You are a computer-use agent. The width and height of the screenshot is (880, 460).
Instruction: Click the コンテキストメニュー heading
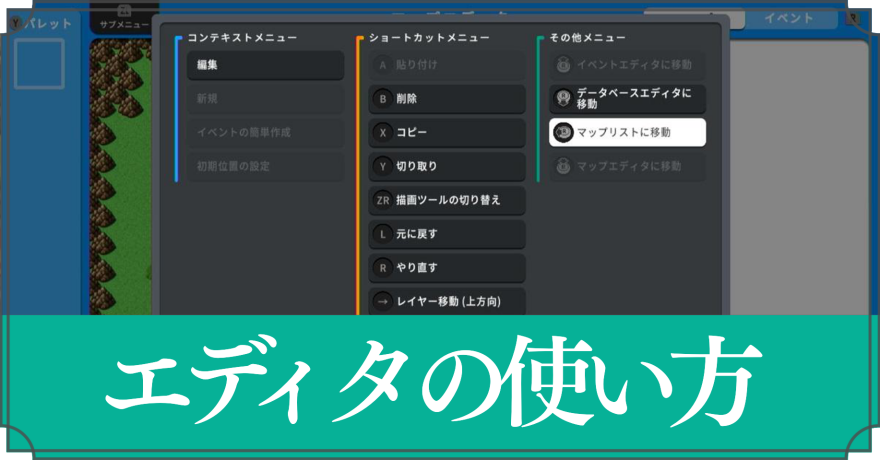point(242,38)
